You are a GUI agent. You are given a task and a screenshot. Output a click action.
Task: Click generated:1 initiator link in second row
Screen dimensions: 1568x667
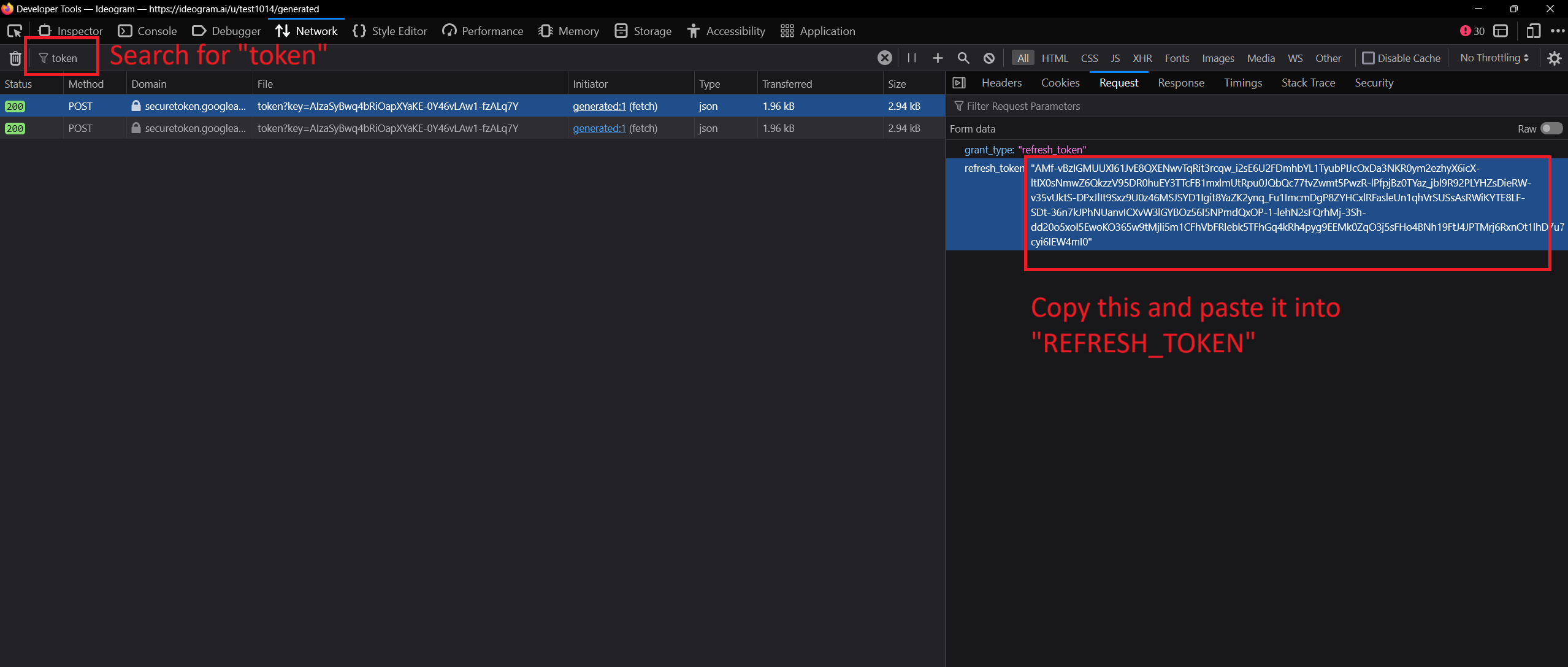tap(599, 128)
